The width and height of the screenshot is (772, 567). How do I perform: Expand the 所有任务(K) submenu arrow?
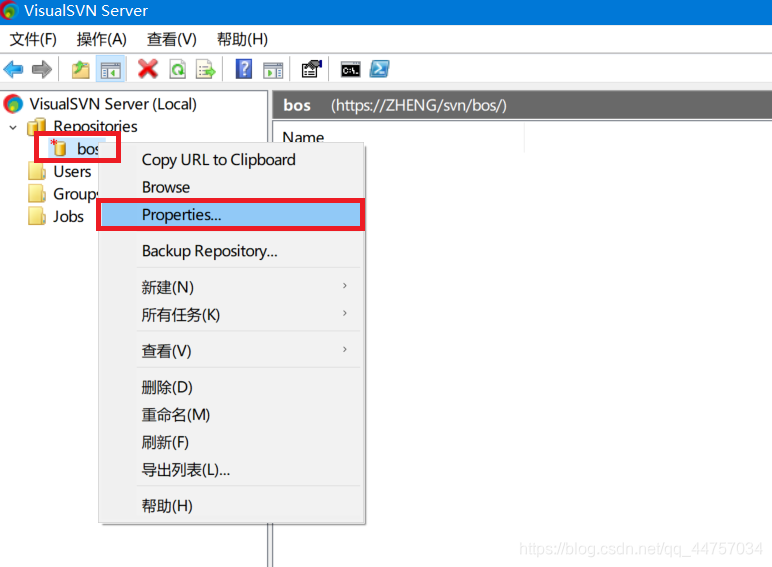coord(345,313)
